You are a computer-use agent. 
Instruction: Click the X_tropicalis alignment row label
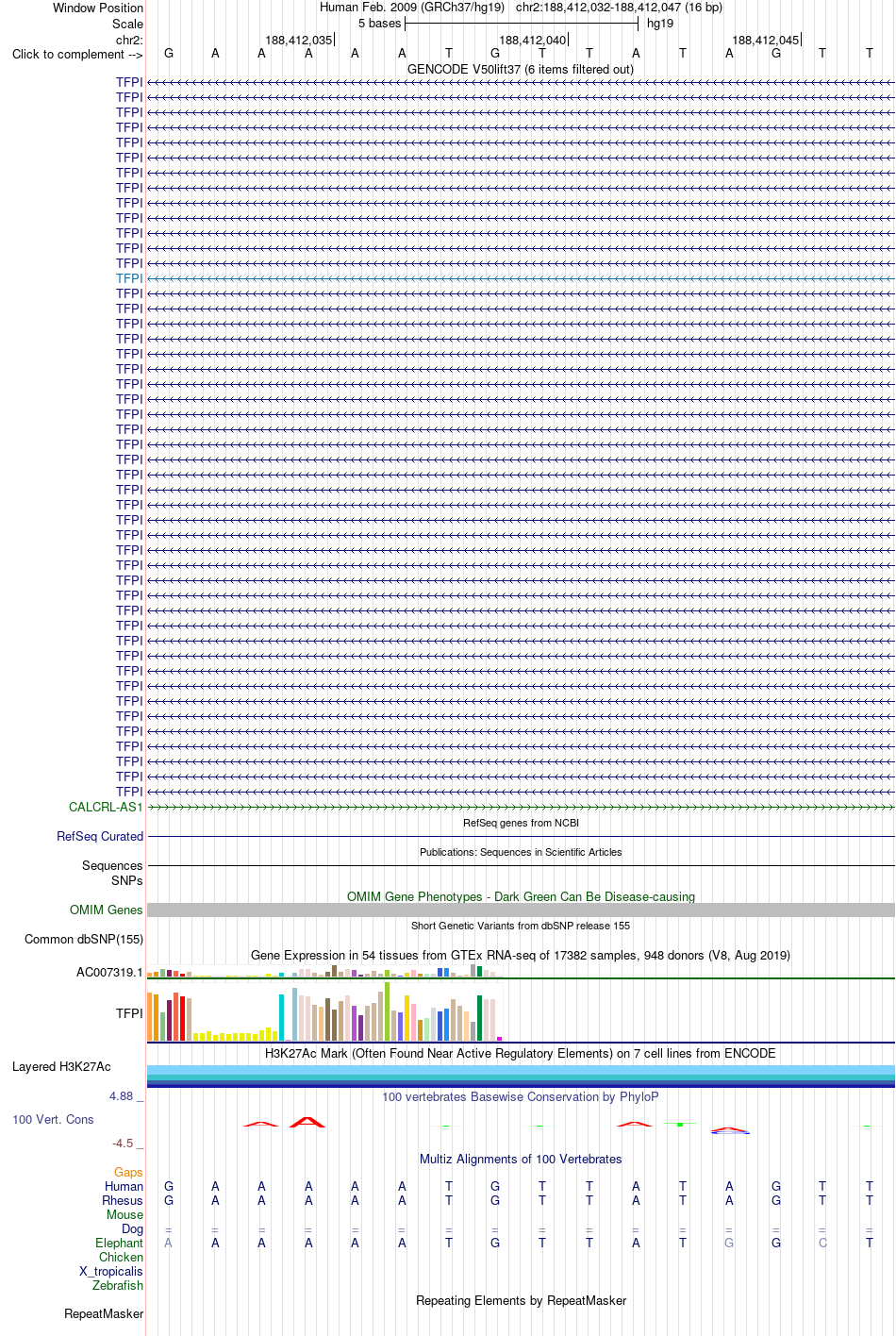click(111, 1271)
